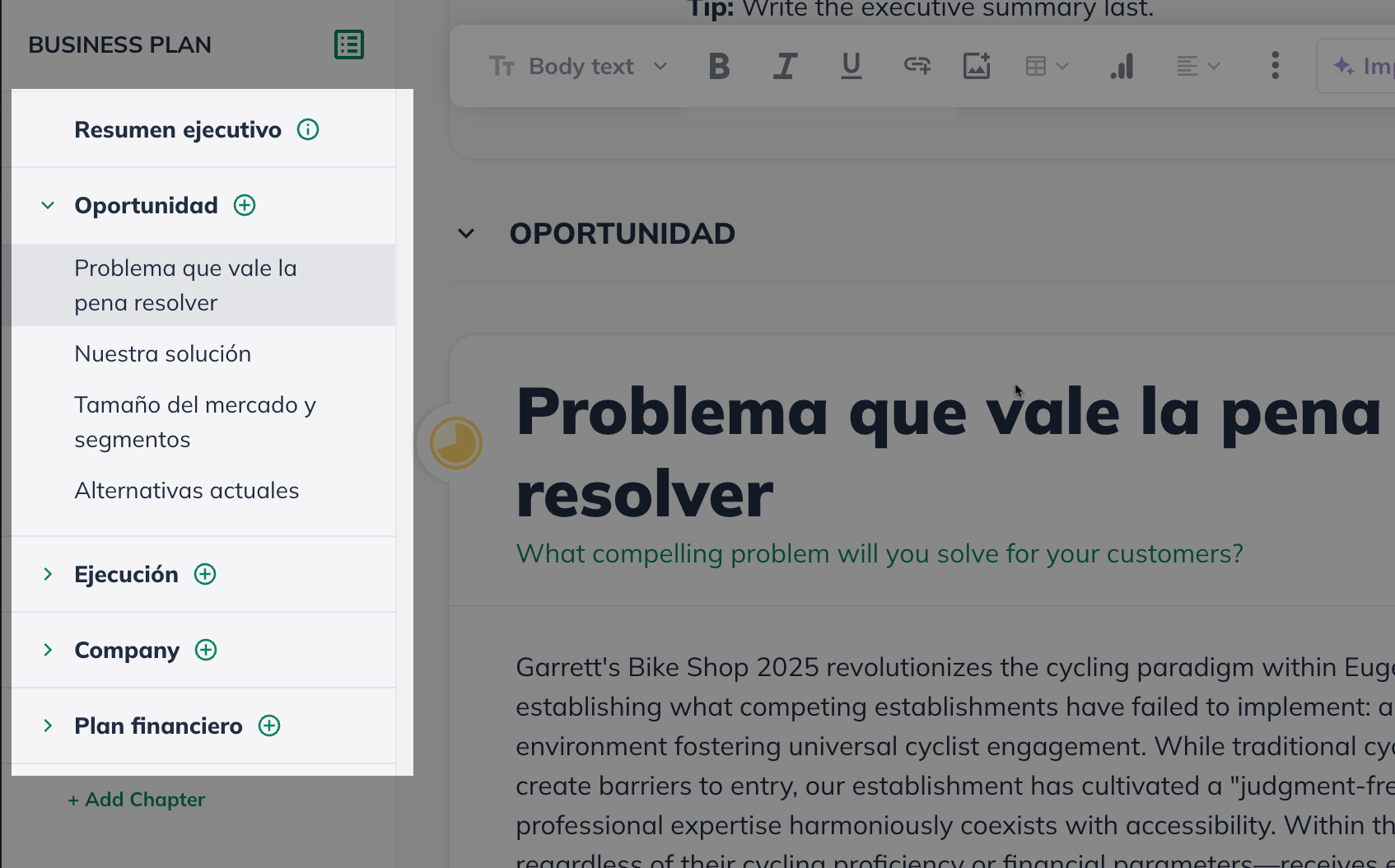This screenshot has height=868, width=1395.
Task: Click the circular progress indicator
Action: (455, 443)
